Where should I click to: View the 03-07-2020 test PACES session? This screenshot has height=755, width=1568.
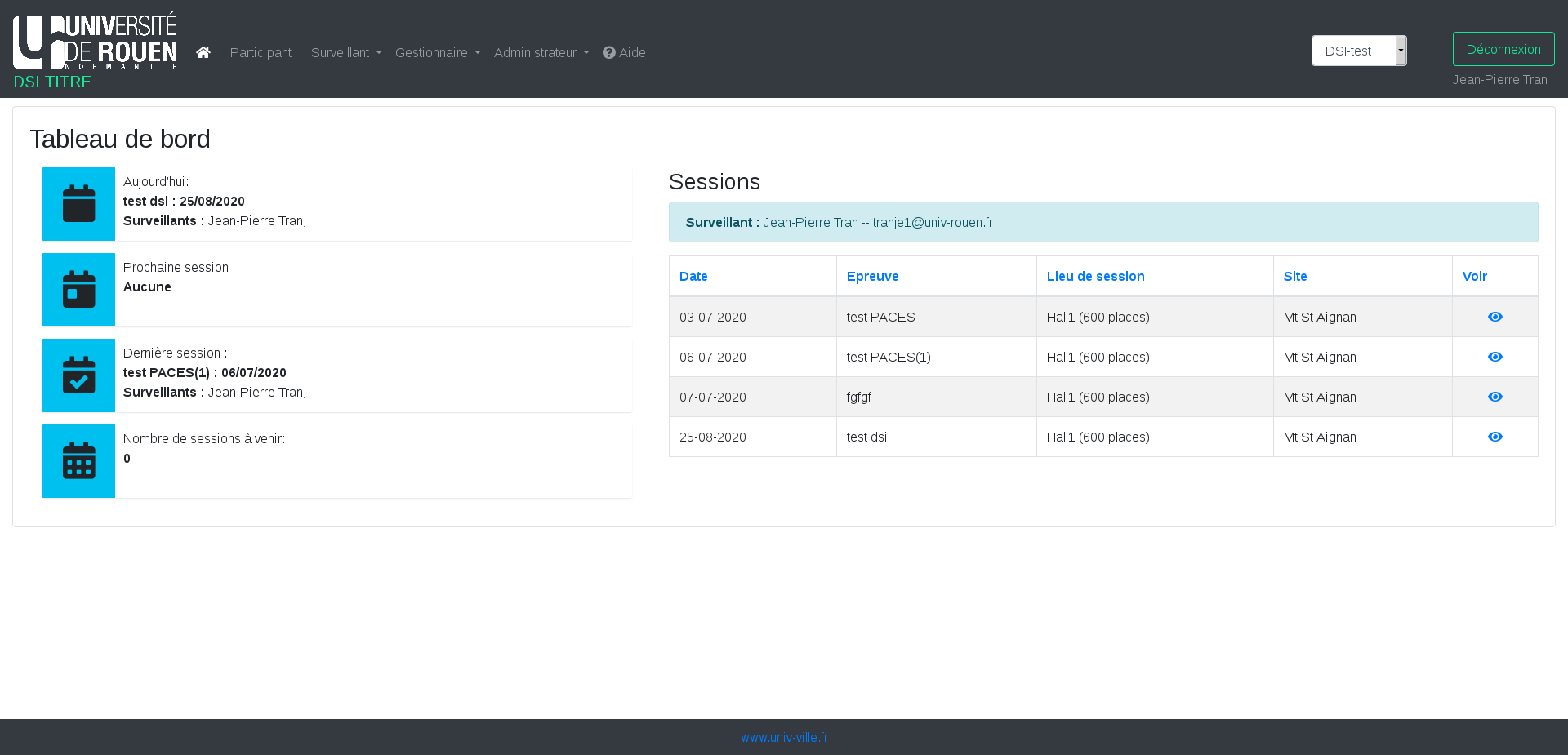point(1494,317)
